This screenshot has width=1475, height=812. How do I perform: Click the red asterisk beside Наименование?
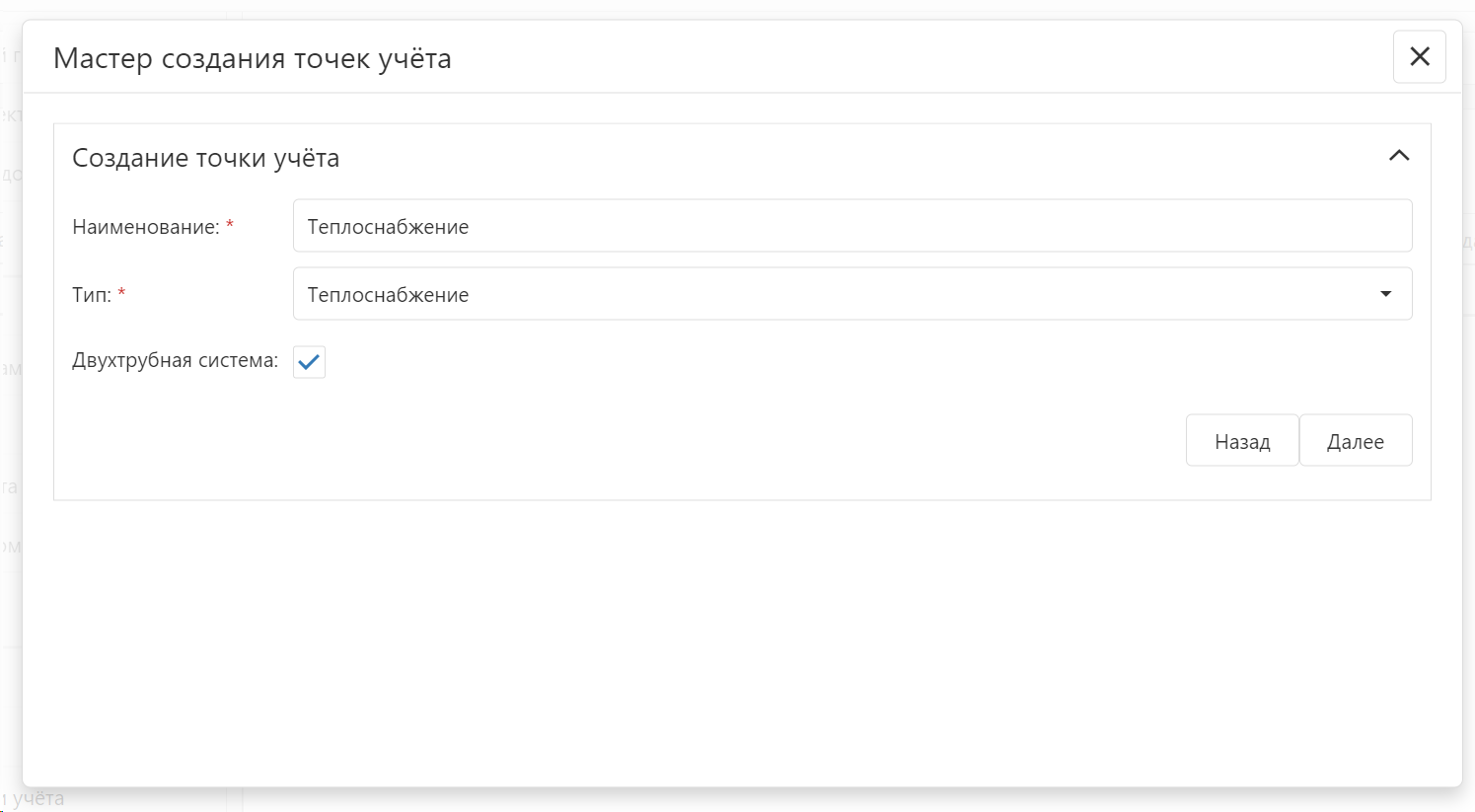pyautogui.click(x=230, y=226)
